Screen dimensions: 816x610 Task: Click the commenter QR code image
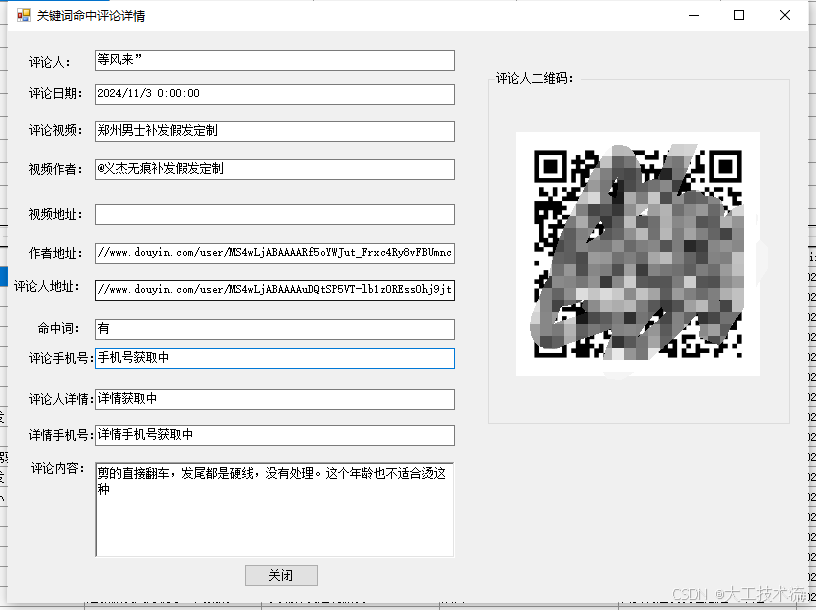pos(638,254)
